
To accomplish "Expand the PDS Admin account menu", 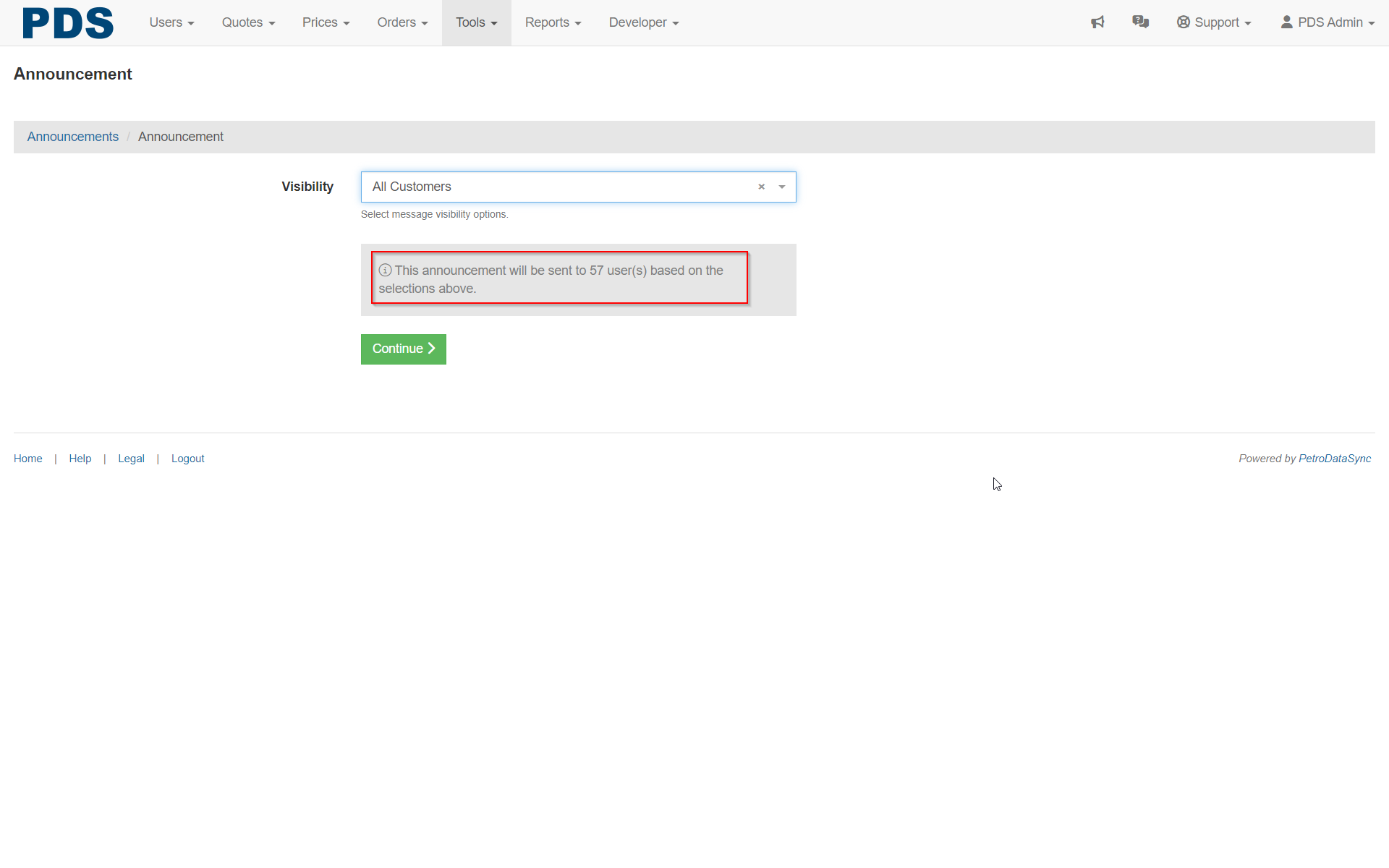I will coord(1328,22).
